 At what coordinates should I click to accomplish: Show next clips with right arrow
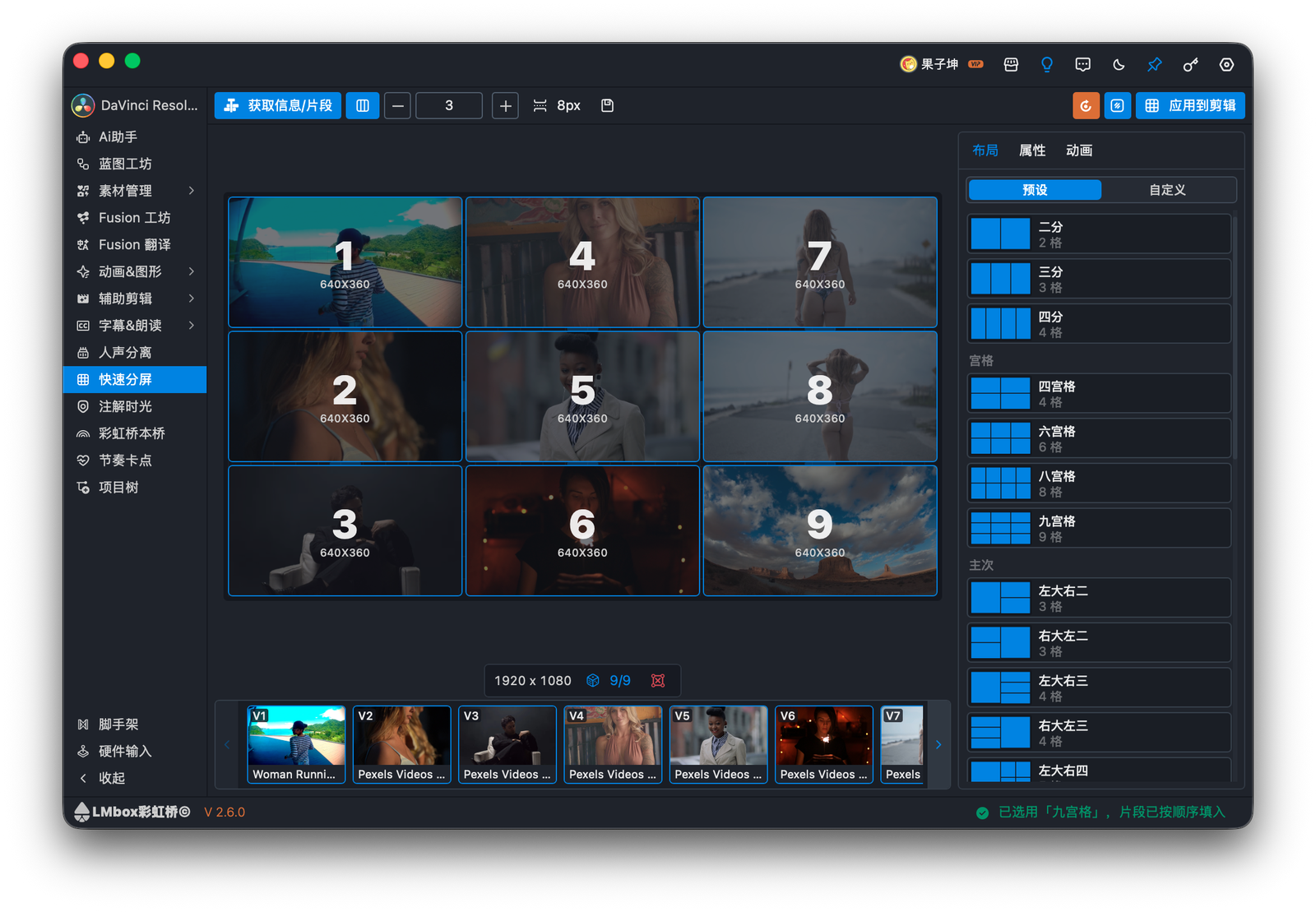click(938, 744)
